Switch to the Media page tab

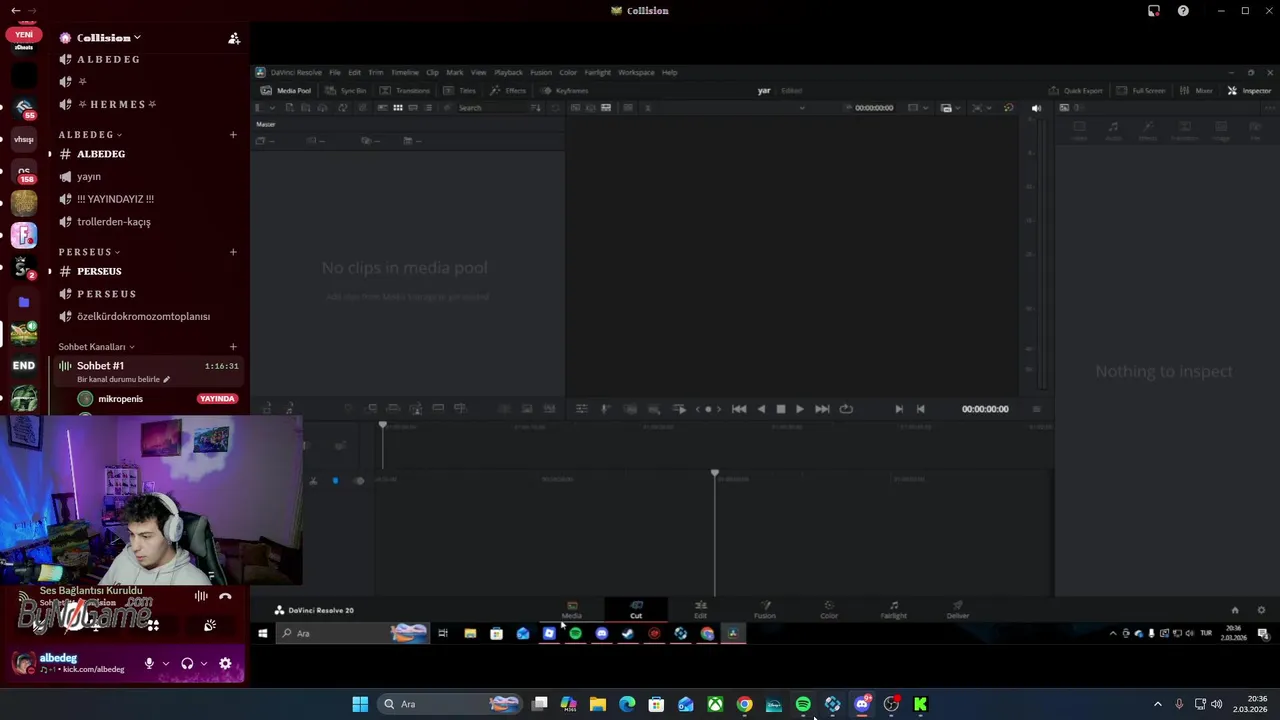572,610
